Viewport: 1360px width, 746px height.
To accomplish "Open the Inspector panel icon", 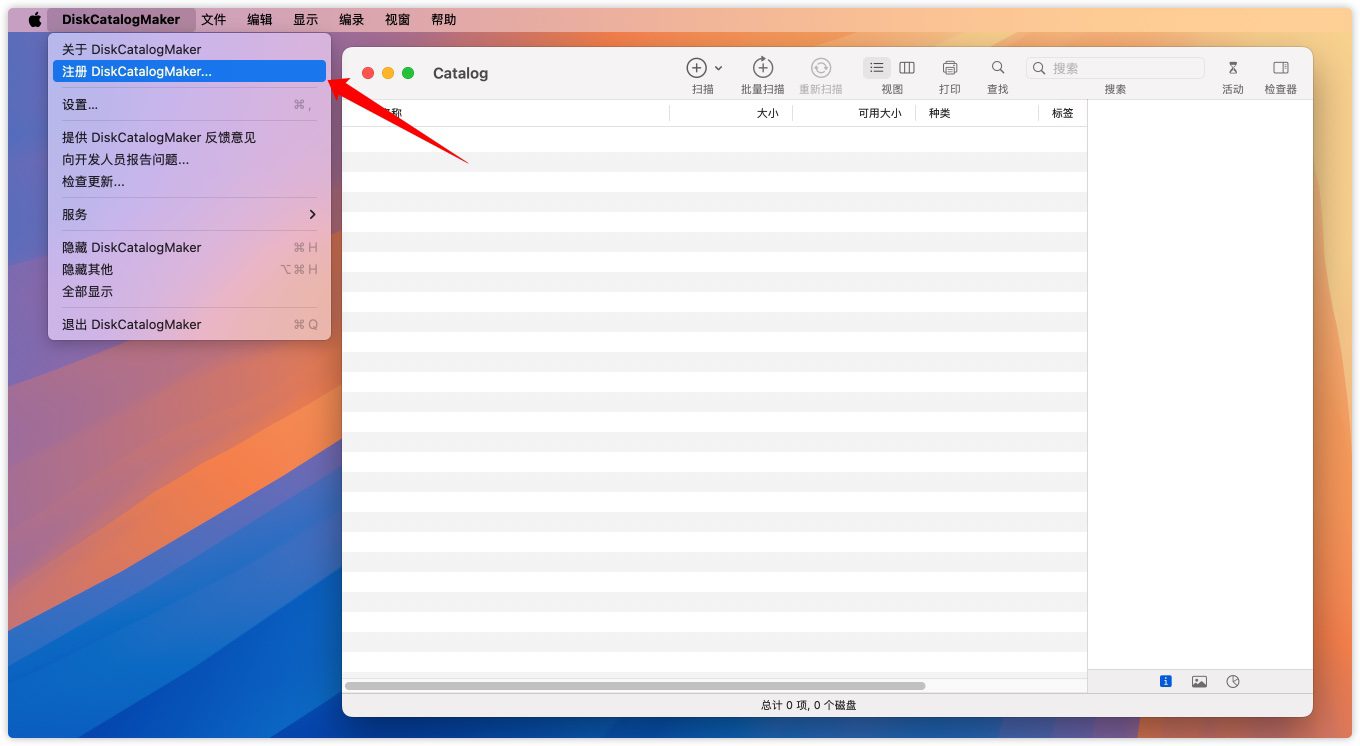I will (x=1280, y=68).
